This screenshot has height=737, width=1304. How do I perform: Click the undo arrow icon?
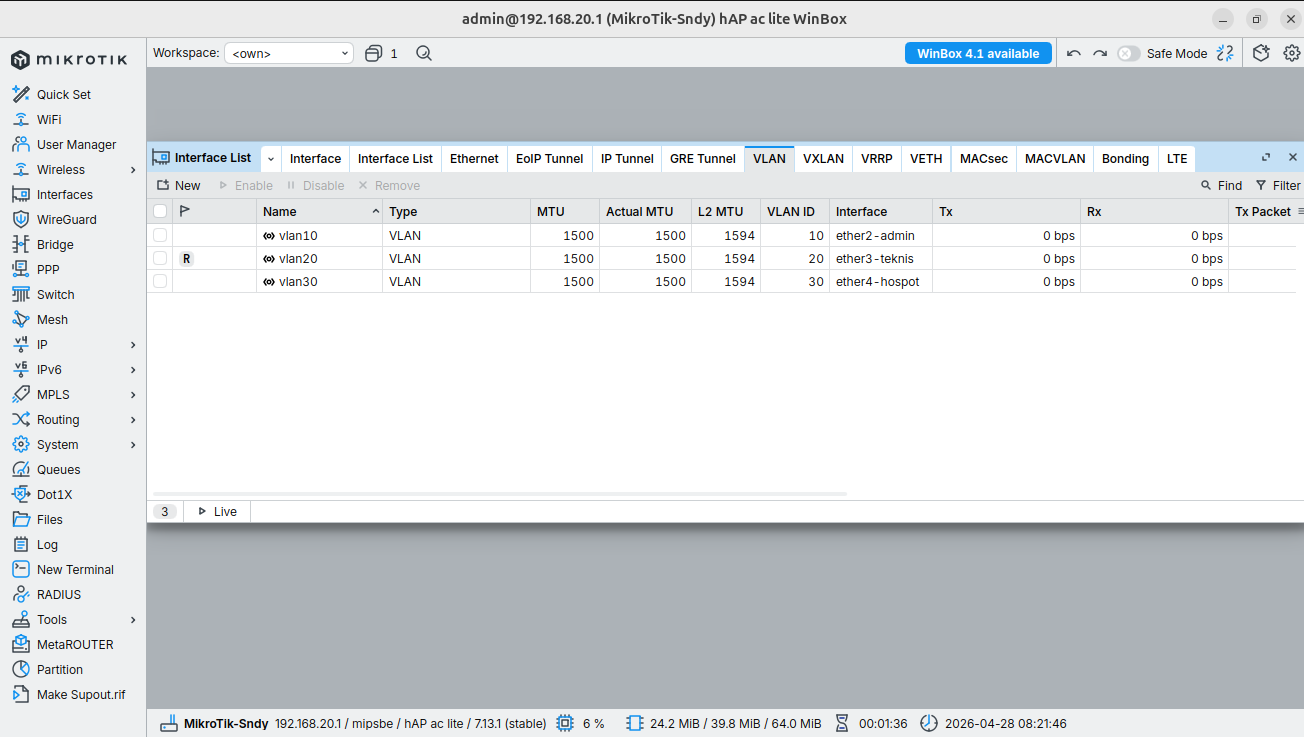[x=1074, y=53]
